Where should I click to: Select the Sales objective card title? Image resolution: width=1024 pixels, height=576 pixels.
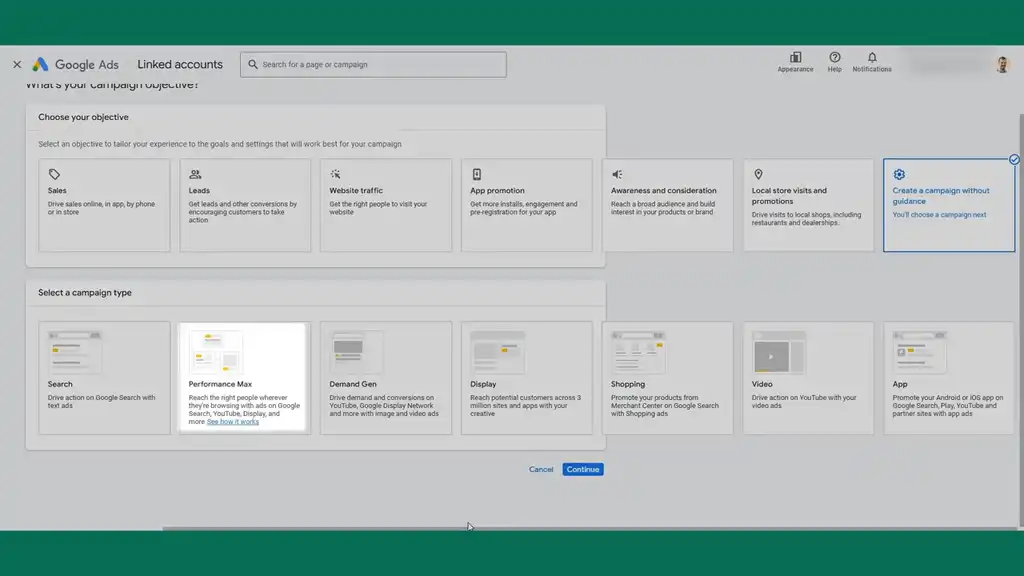pyautogui.click(x=57, y=191)
